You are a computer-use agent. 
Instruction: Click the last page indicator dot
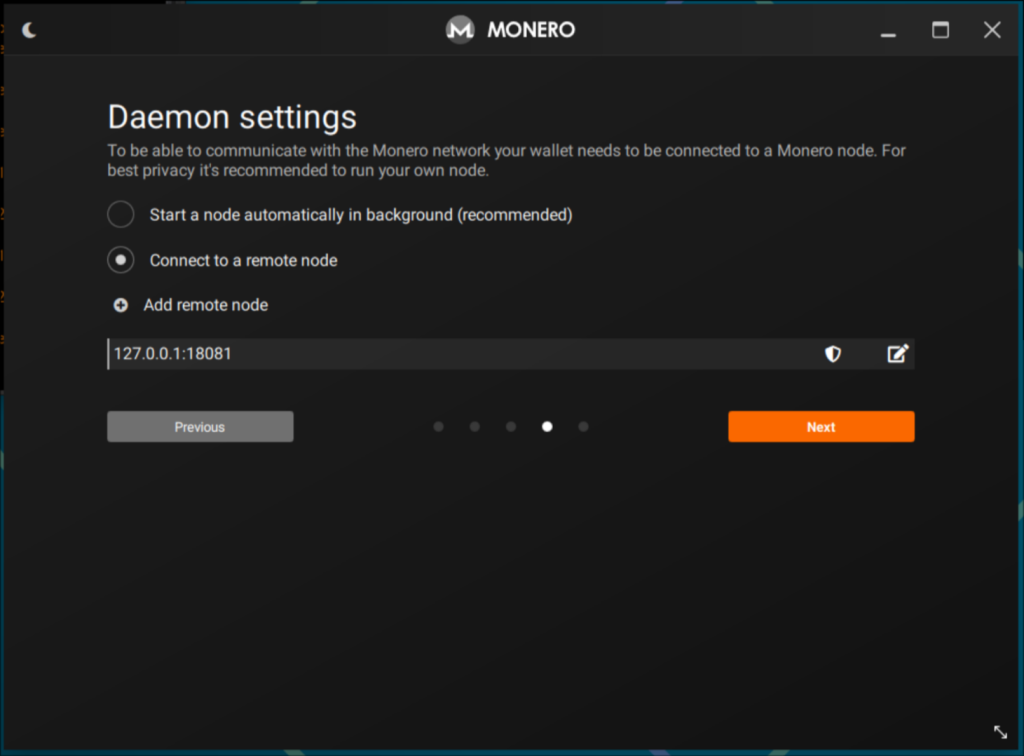coord(583,426)
